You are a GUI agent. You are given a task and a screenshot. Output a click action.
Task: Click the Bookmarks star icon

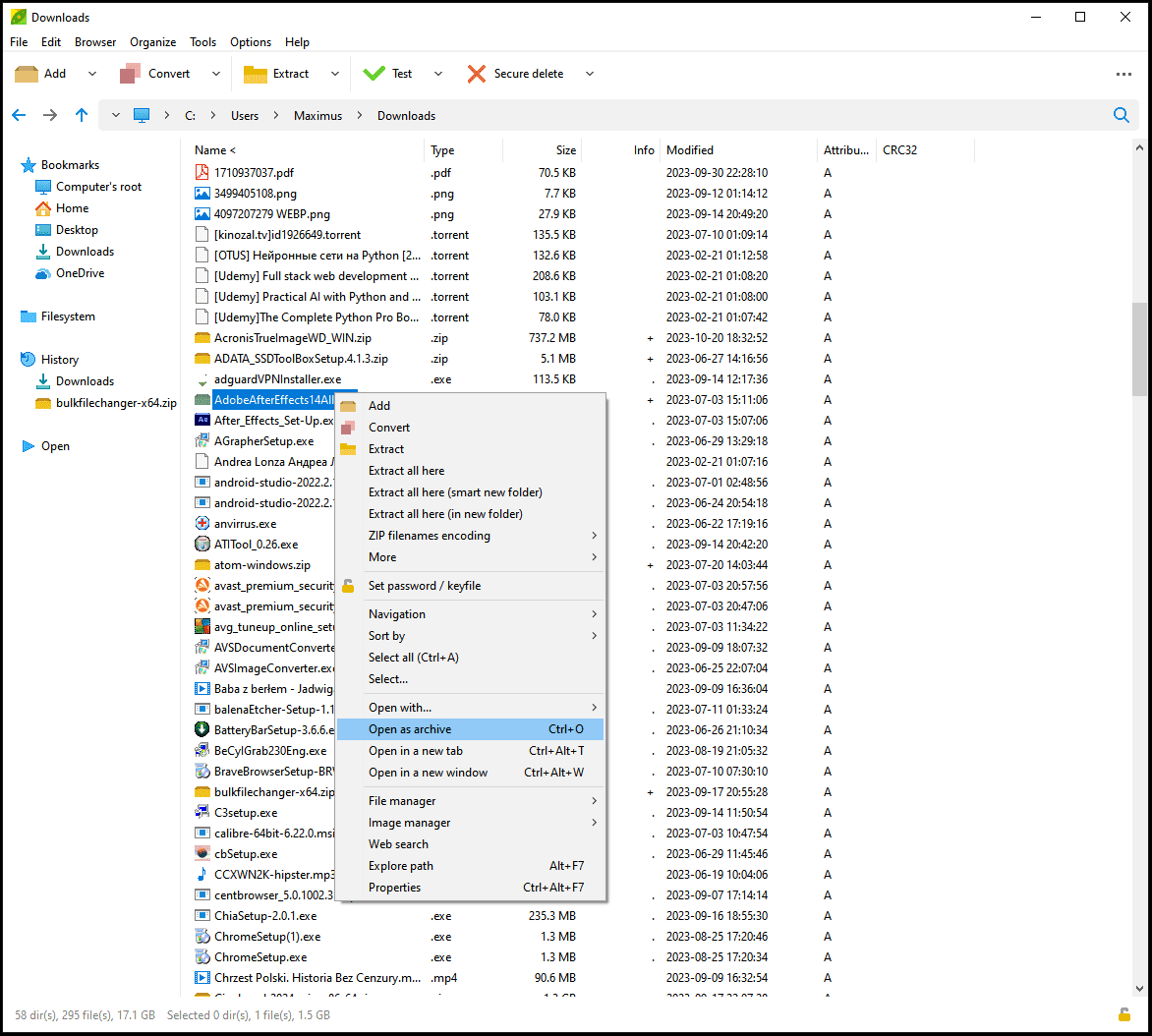coord(28,165)
